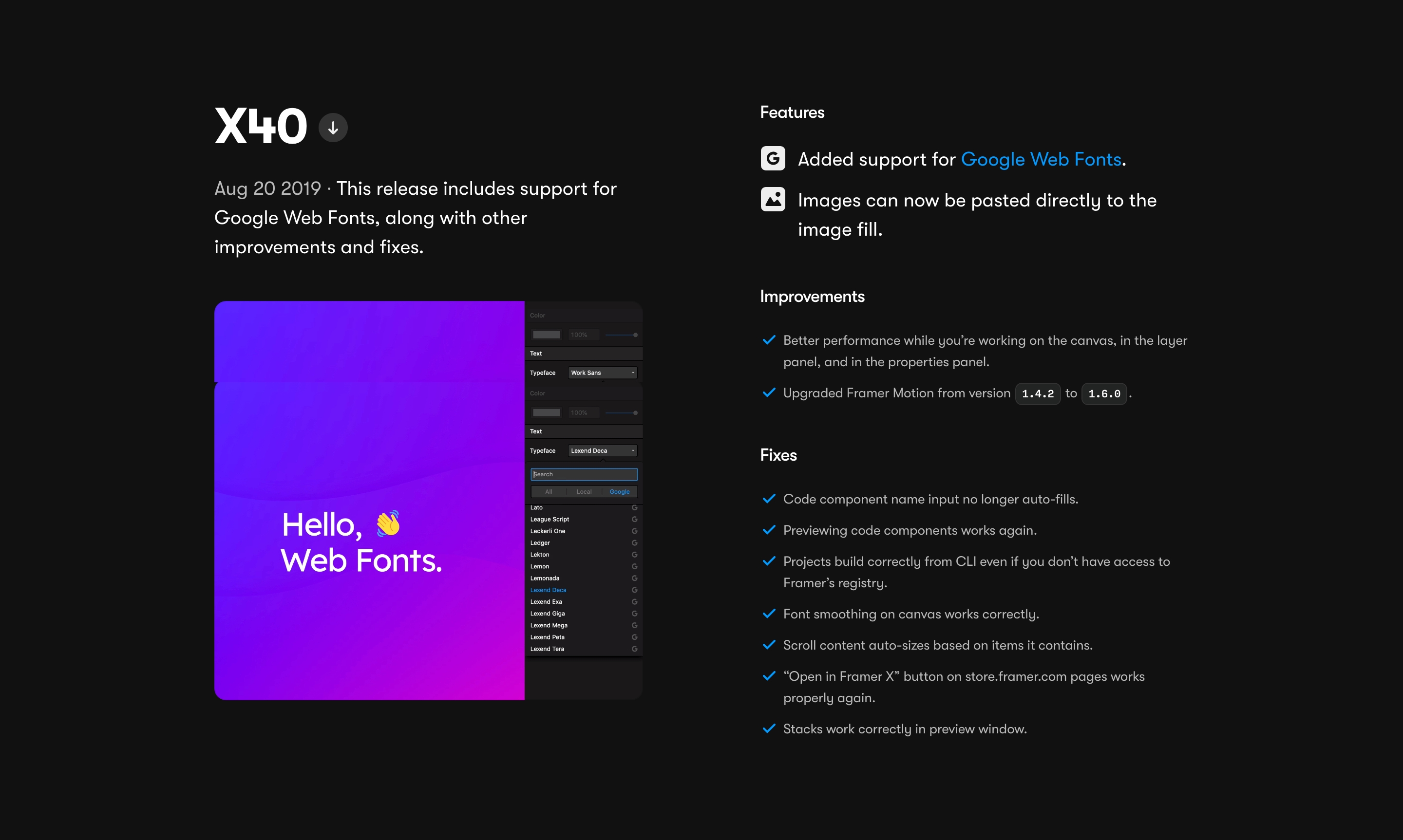Switch to the Local fonts tab

584,491
